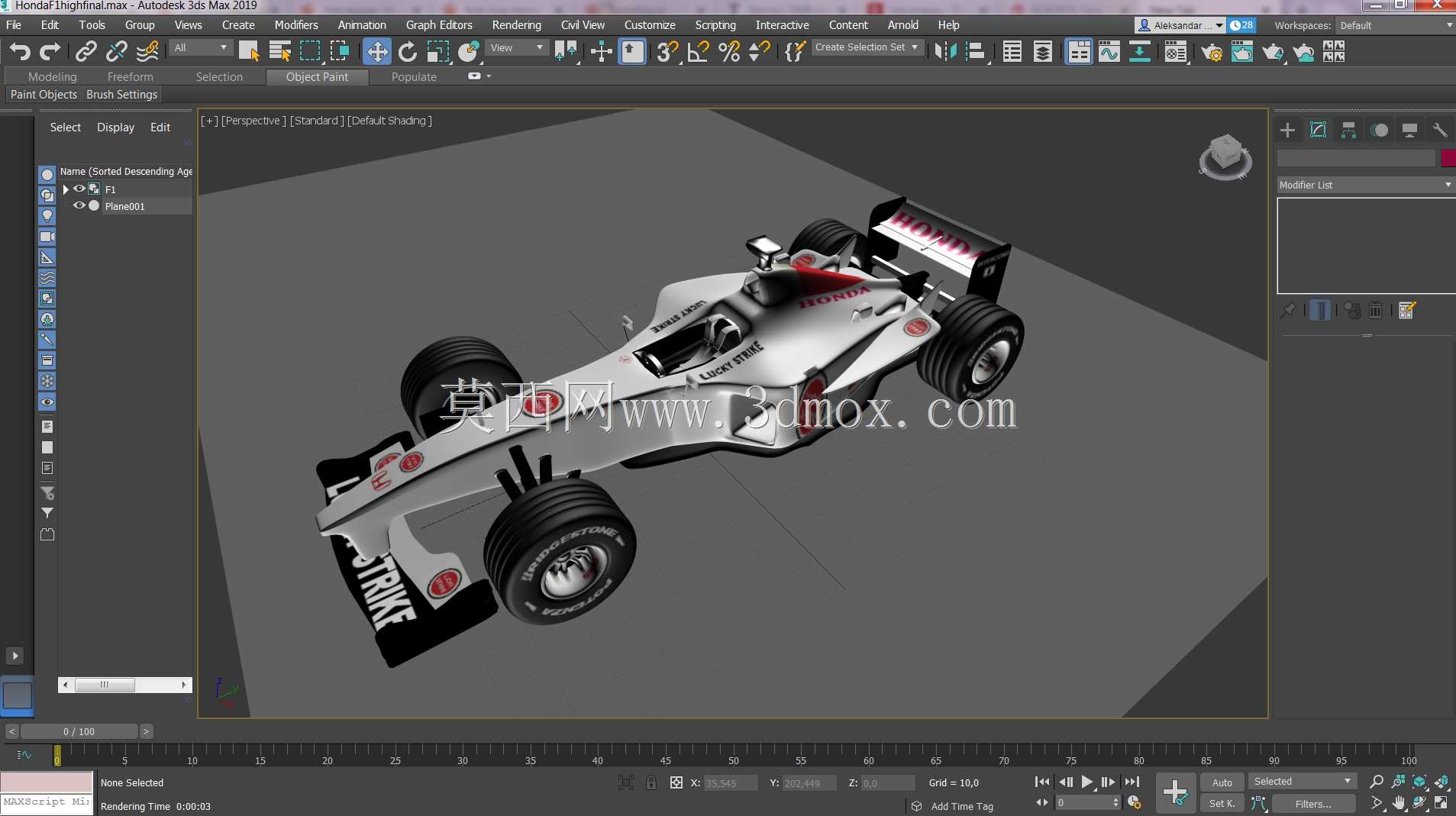Image resolution: width=1456 pixels, height=816 pixels.
Task: Switch to the Freeform ribbon tab
Action: 131,77
